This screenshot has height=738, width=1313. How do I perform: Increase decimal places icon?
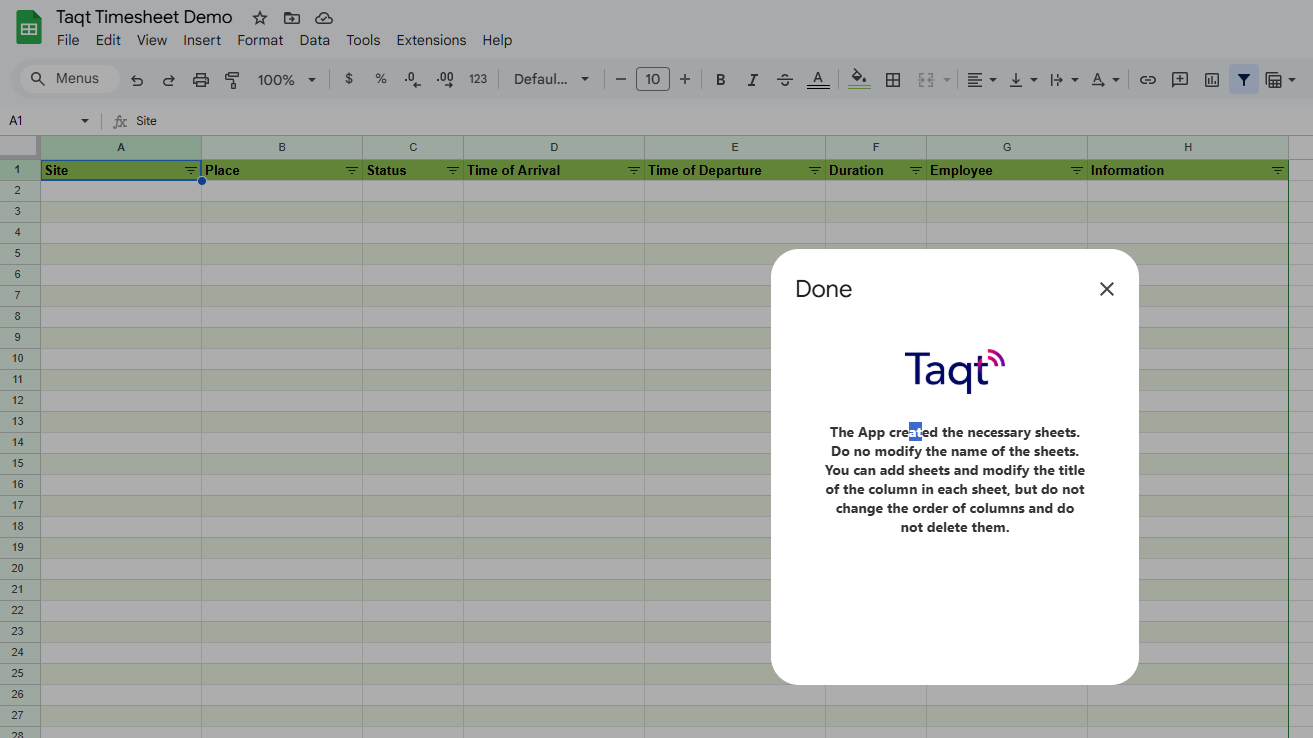click(445, 79)
